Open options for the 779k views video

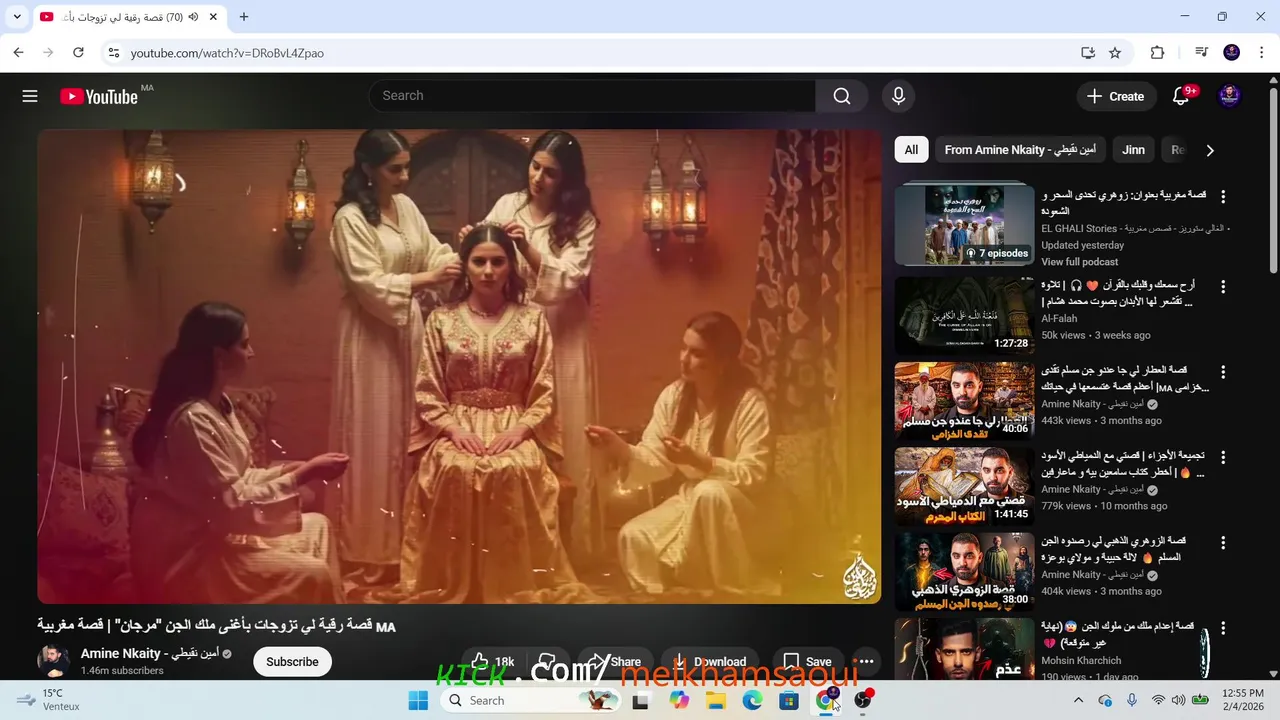[1222, 457]
